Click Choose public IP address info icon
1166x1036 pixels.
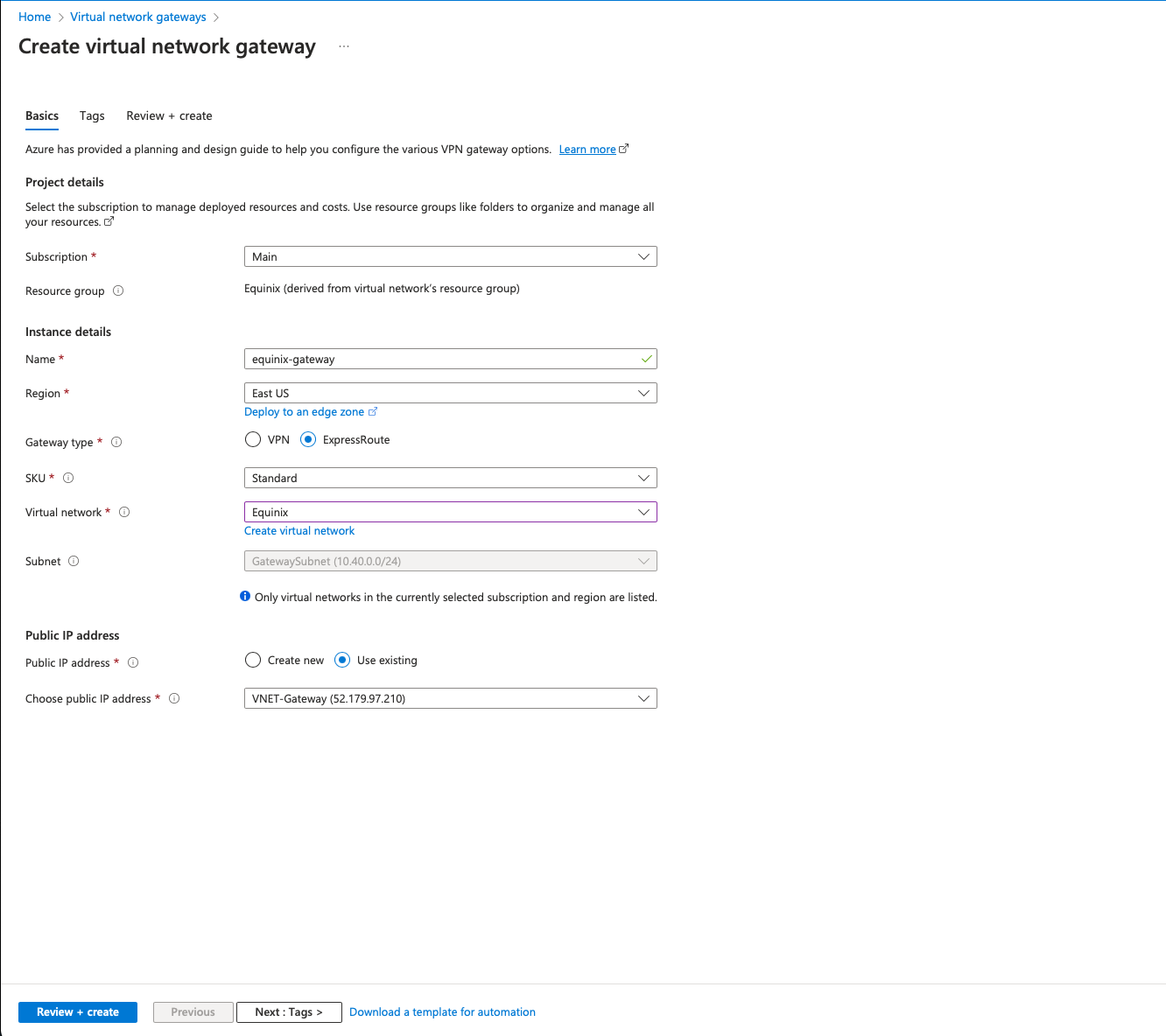pyautogui.click(x=174, y=698)
